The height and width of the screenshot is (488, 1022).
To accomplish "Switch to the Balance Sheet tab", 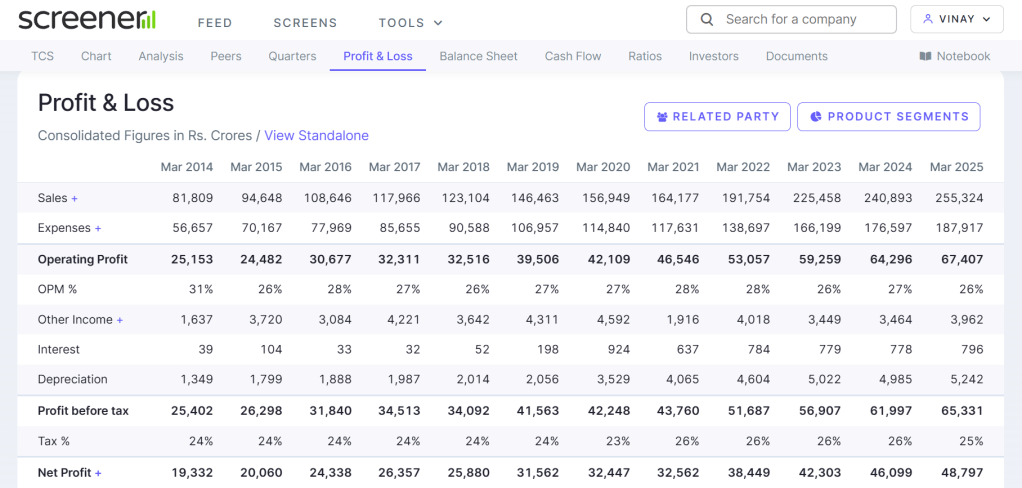I will click(478, 56).
